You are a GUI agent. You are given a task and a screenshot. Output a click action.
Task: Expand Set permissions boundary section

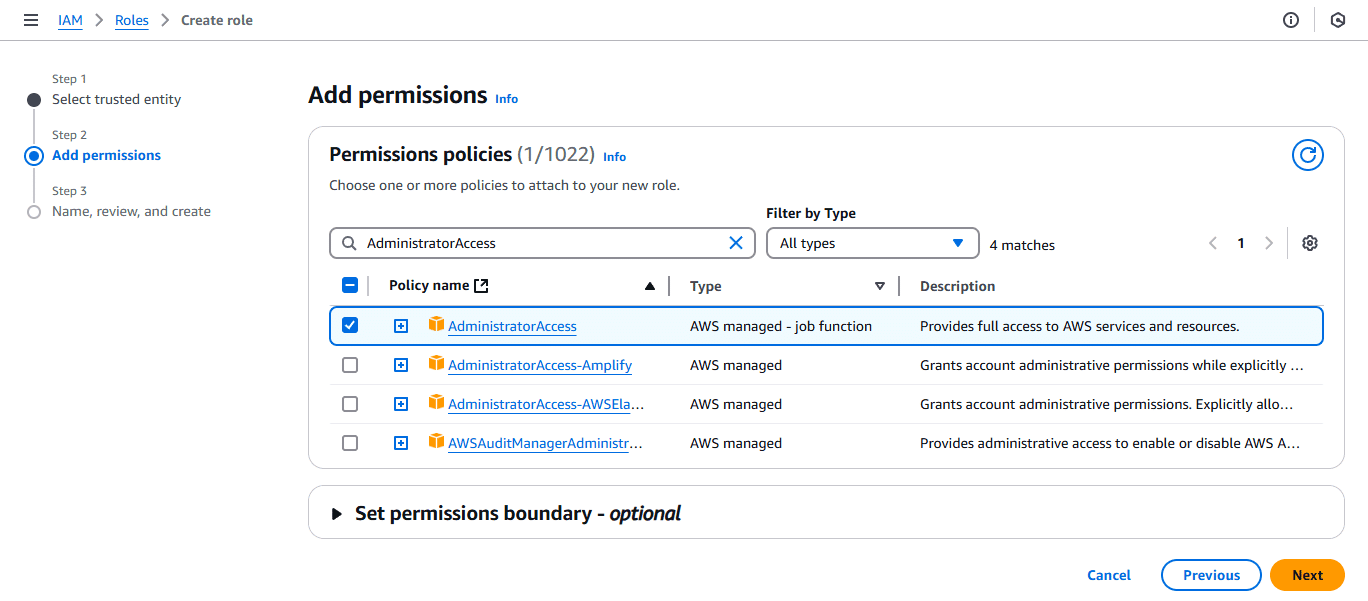337,513
